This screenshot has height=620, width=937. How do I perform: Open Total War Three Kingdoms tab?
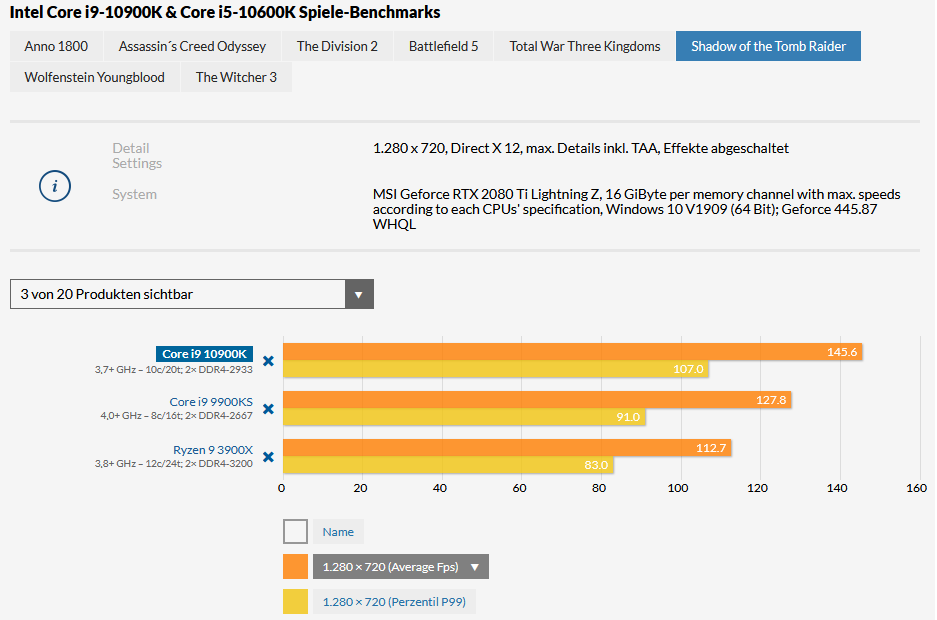coord(584,46)
